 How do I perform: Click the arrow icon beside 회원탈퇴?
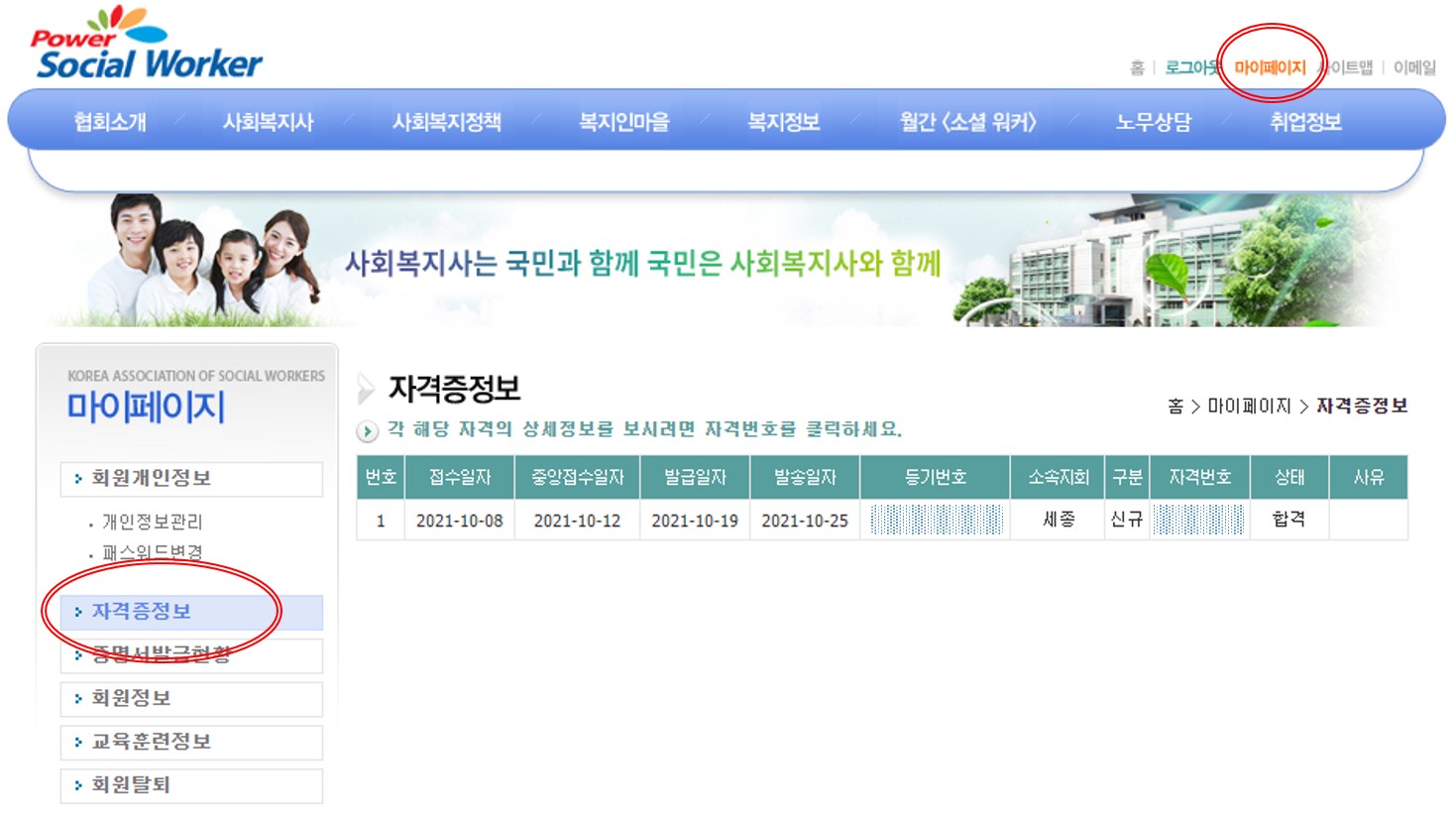pos(78,786)
